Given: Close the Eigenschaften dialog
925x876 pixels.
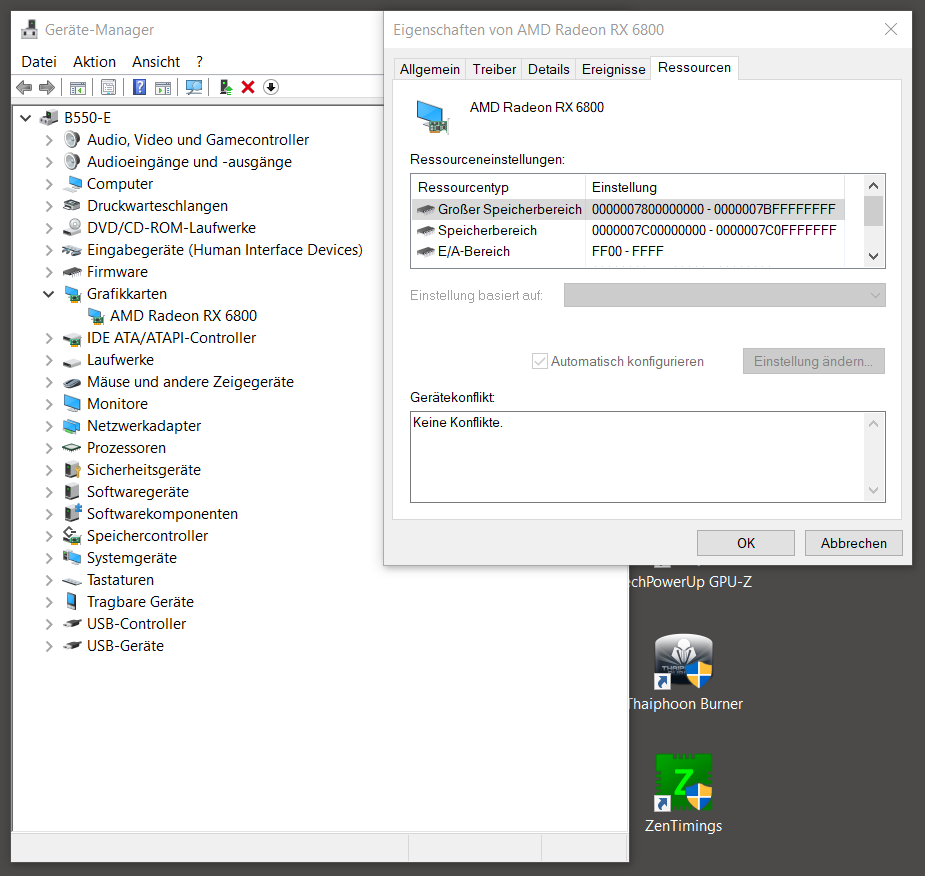Looking at the screenshot, I should pos(891,29).
